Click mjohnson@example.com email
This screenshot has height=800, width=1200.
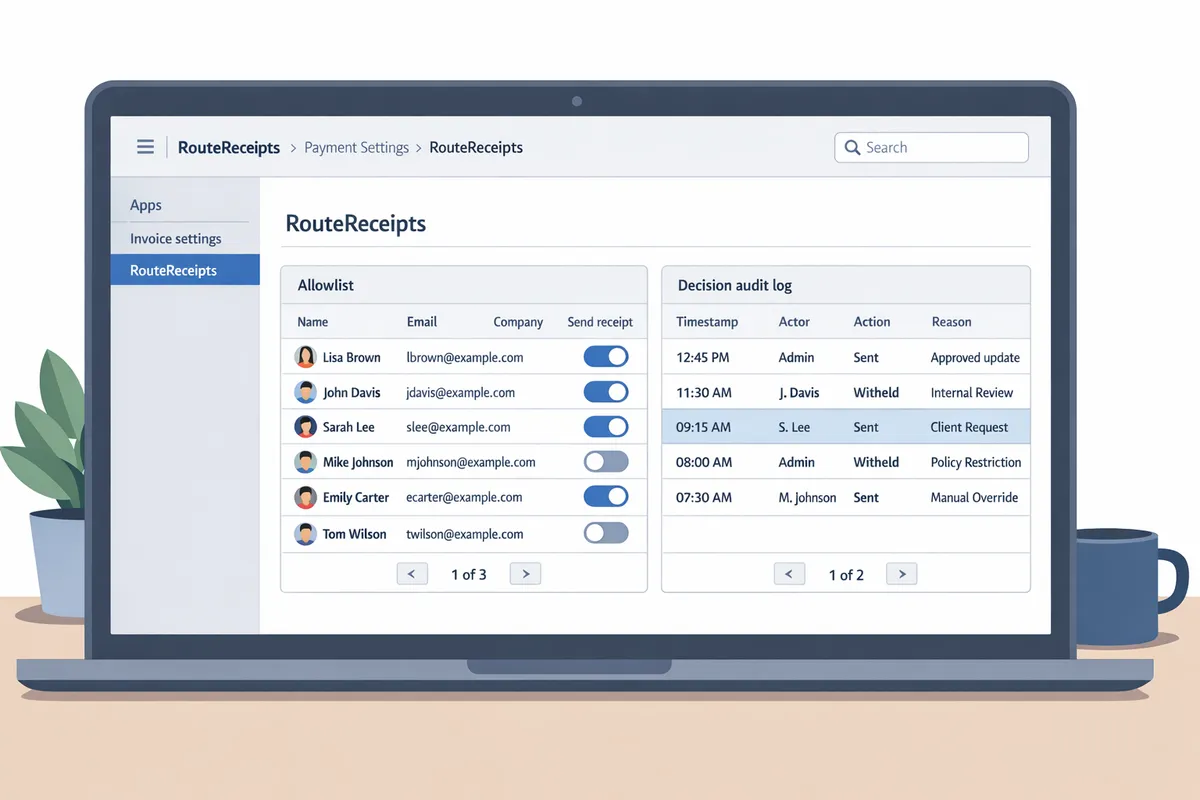point(471,462)
